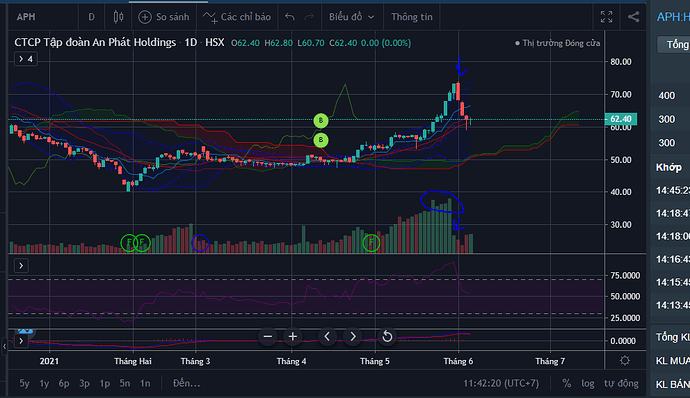Click the lower green B marker
690x398 pixels.
321,140
